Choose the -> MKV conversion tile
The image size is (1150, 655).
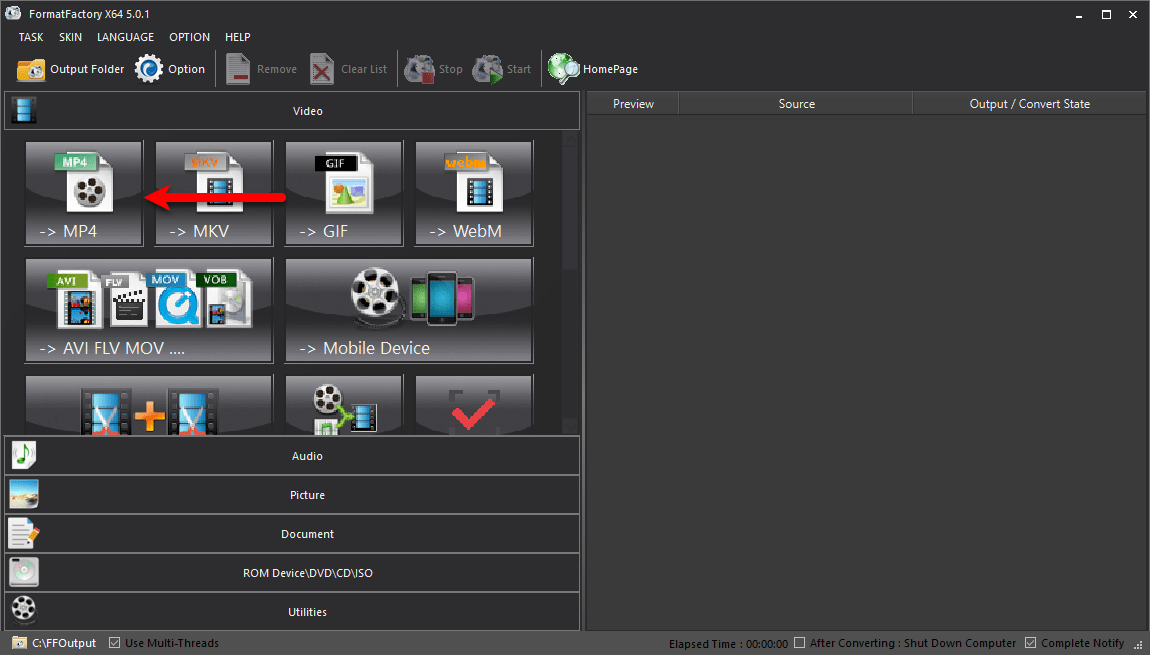click(214, 194)
